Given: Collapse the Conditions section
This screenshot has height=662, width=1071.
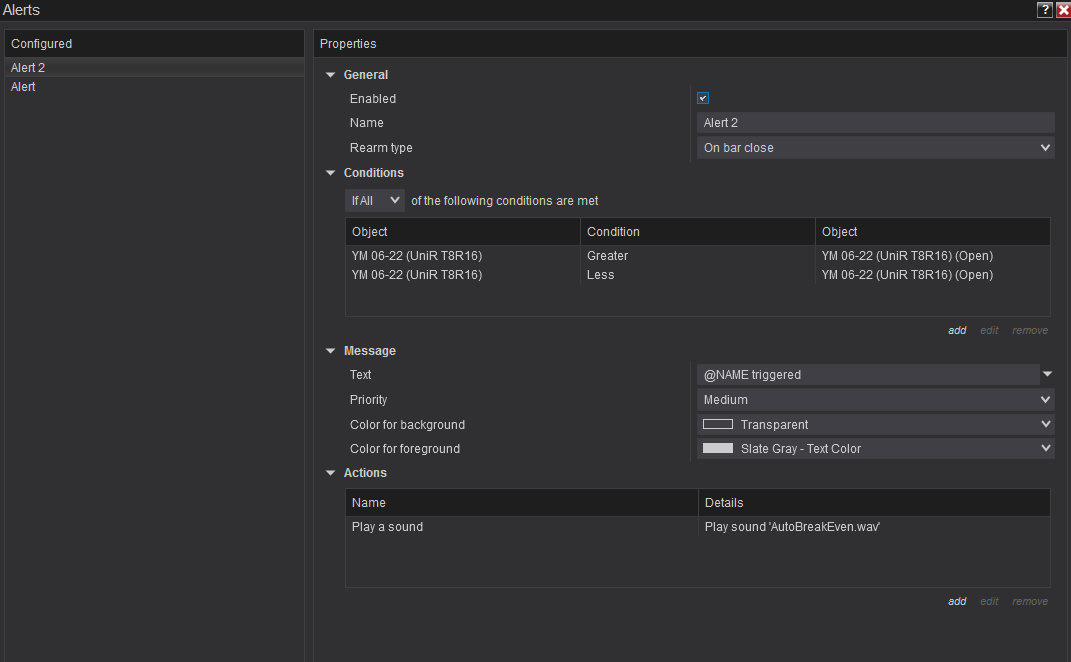Looking at the screenshot, I should coord(331,173).
